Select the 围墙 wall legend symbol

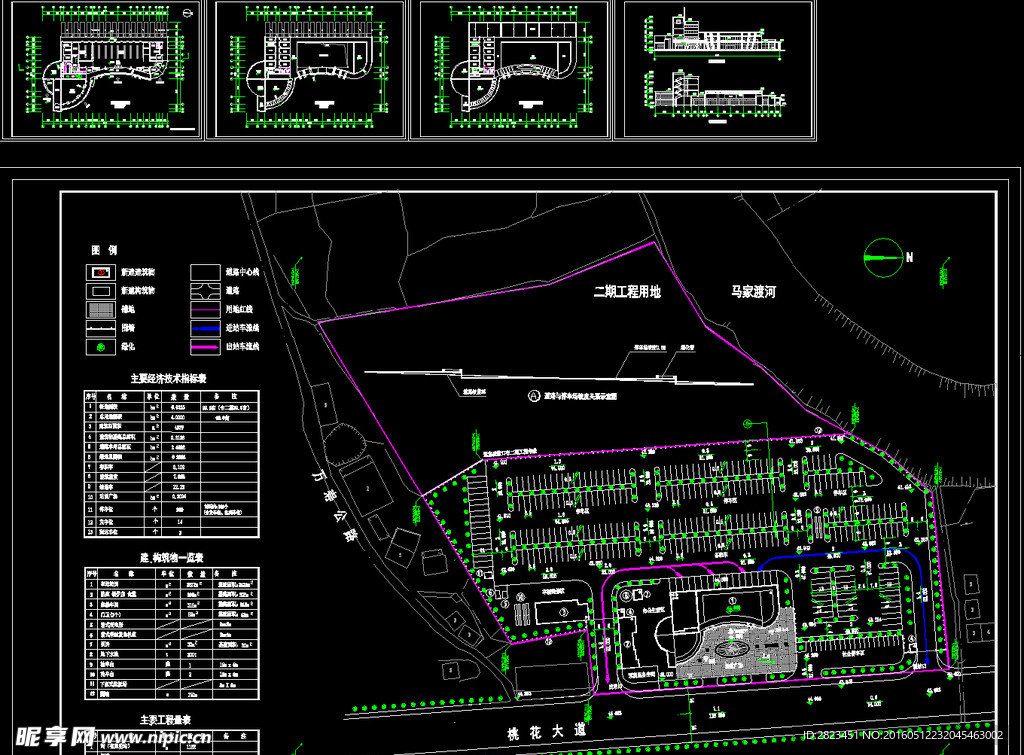pyautogui.click(x=101, y=328)
